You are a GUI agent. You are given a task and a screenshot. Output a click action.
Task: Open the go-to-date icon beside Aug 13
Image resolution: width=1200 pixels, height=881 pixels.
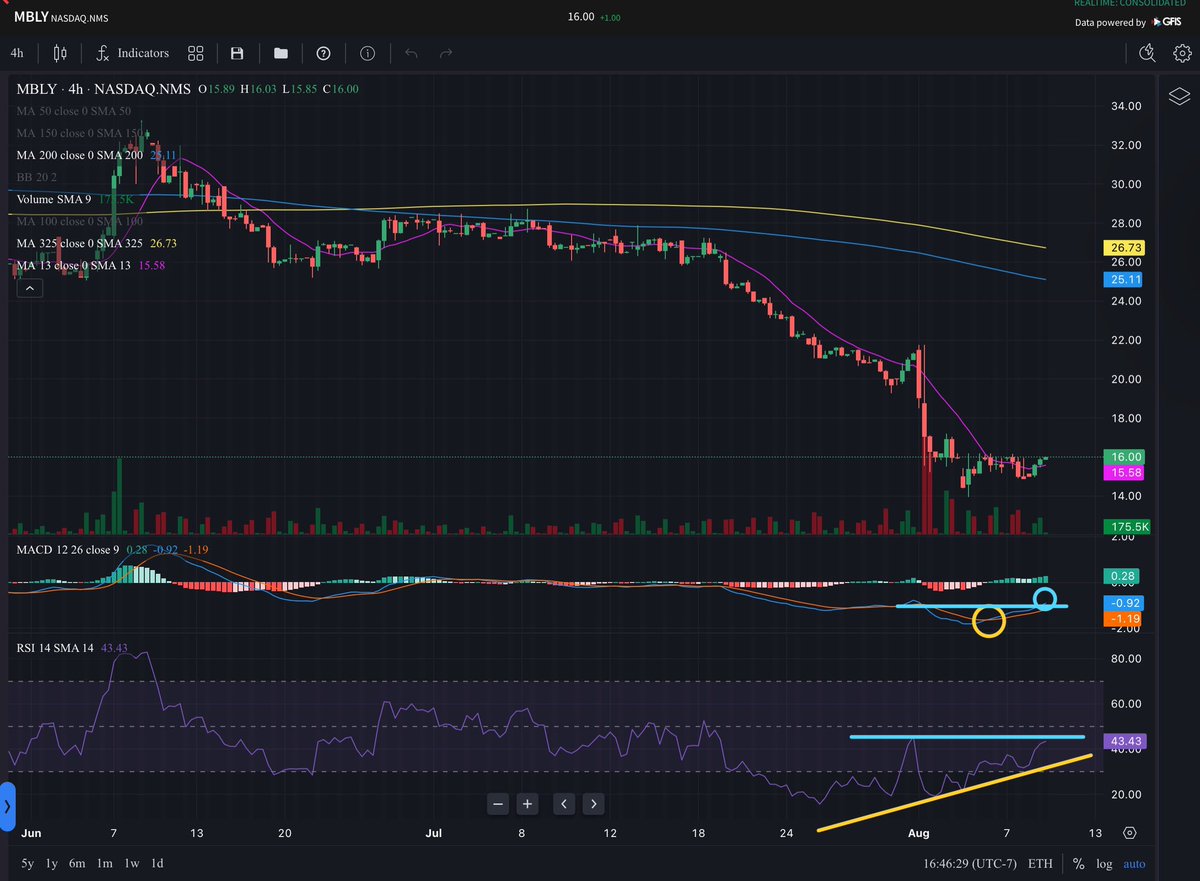(1129, 833)
